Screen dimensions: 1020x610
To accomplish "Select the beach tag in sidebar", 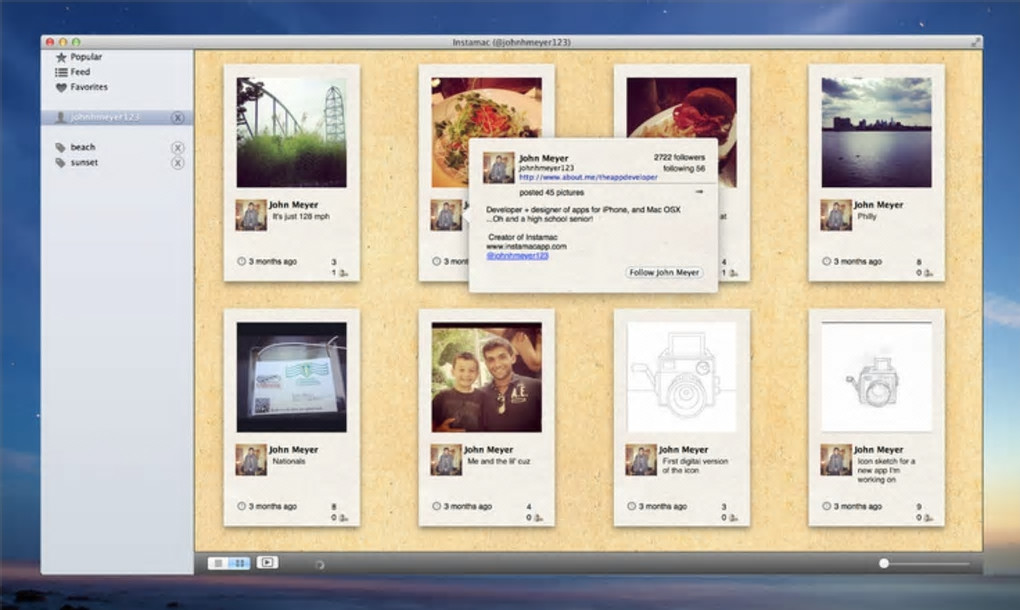I will click(82, 147).
